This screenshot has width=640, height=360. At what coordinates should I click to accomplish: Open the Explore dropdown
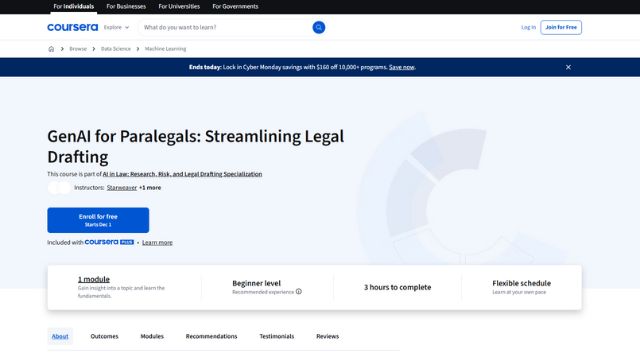(116, 27)
